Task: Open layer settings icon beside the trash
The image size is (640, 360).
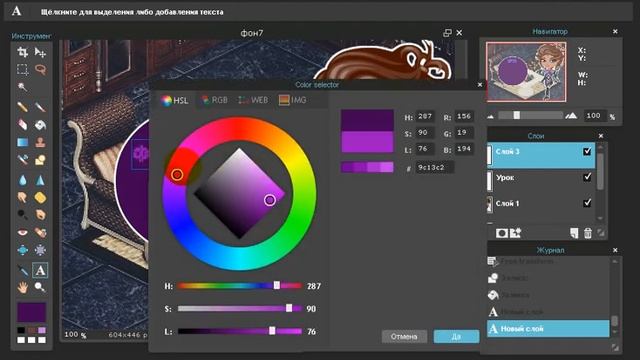Action: [x=601, y=233]
